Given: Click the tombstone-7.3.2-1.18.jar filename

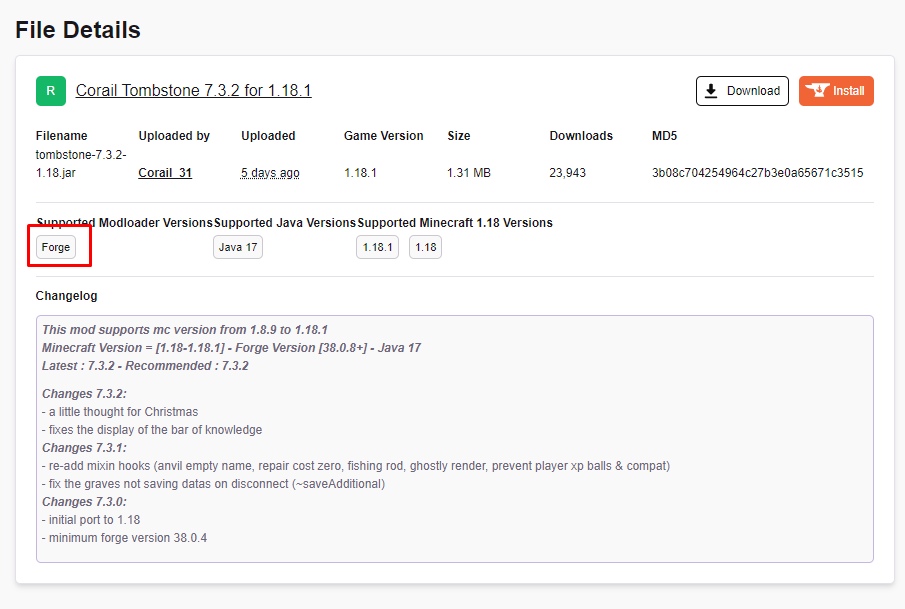Looking at the screenshot, I should (x=81, y=163).
